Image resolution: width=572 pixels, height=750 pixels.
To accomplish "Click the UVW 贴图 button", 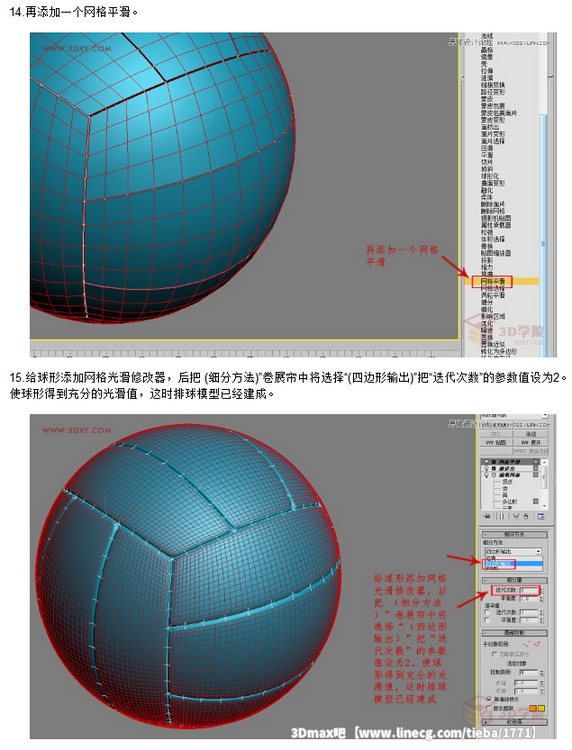I will coord(496,442).
